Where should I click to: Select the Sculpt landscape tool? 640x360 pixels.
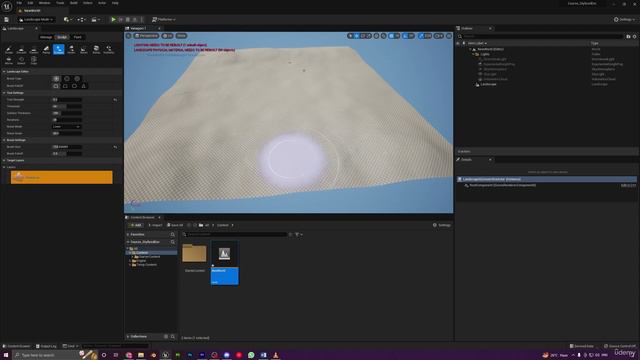pyautogui.click(x=9, y=50)
